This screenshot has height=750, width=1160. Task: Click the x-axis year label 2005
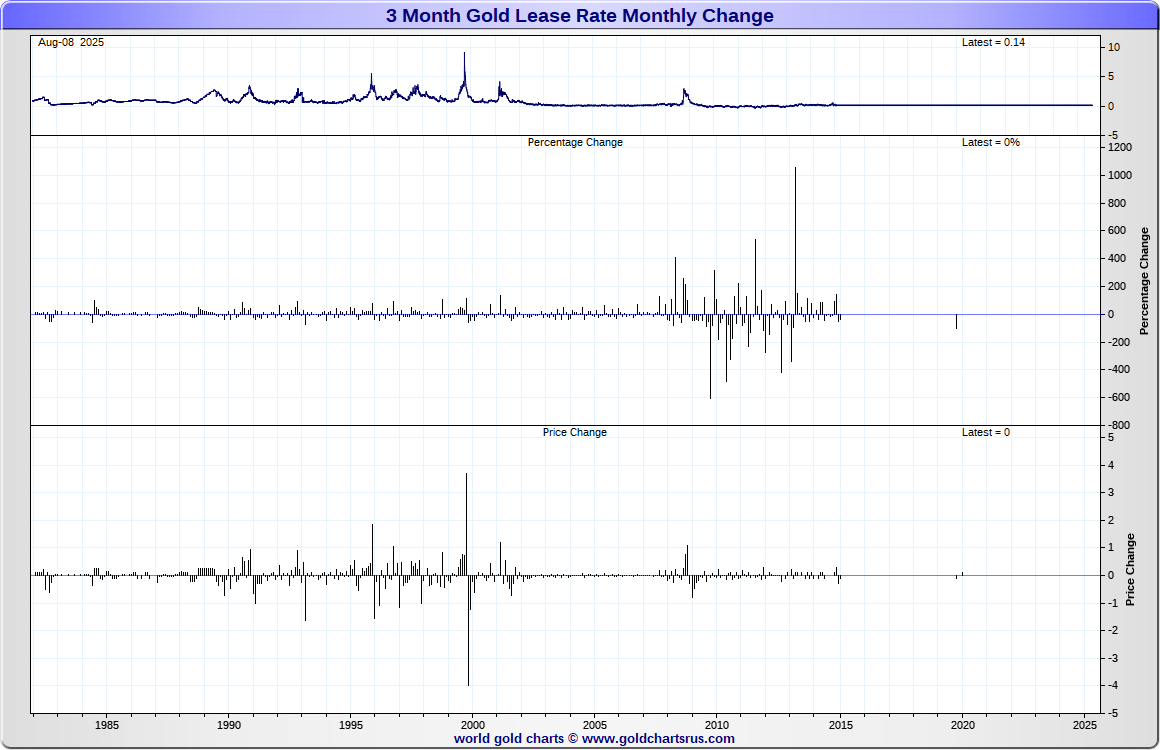point(595,726)
